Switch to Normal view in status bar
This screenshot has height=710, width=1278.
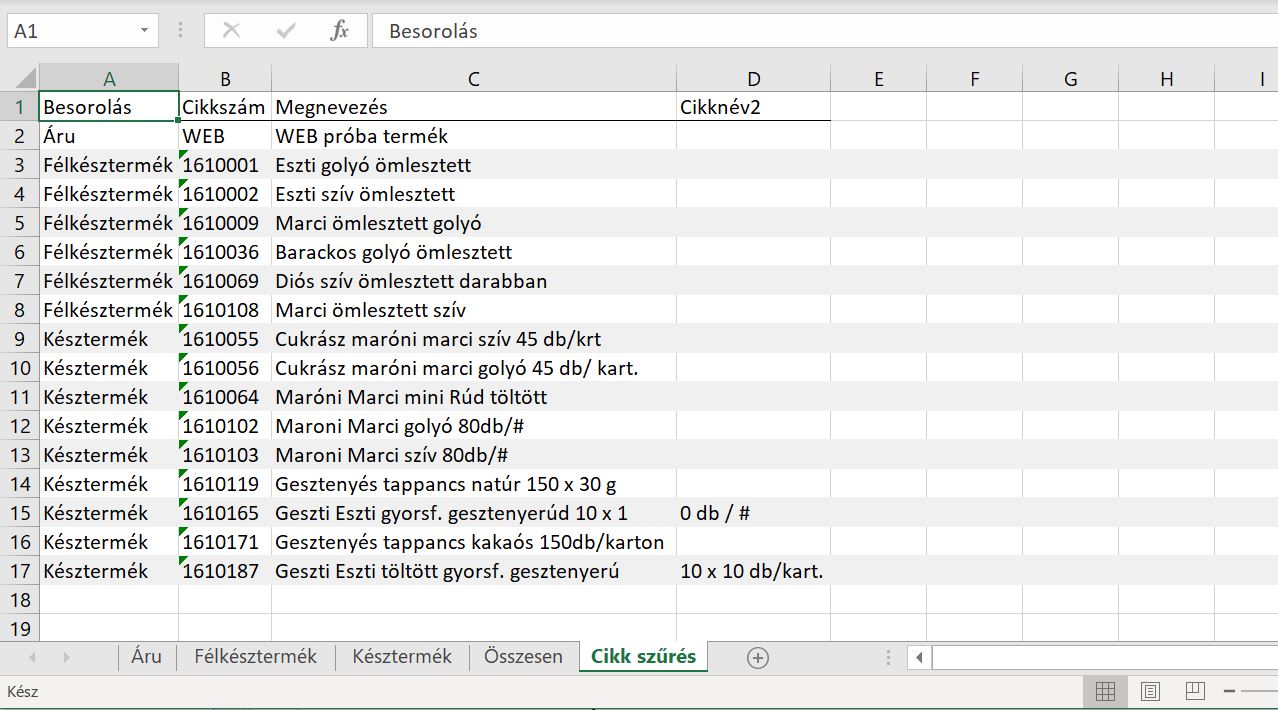click(x=1105, y=691)
